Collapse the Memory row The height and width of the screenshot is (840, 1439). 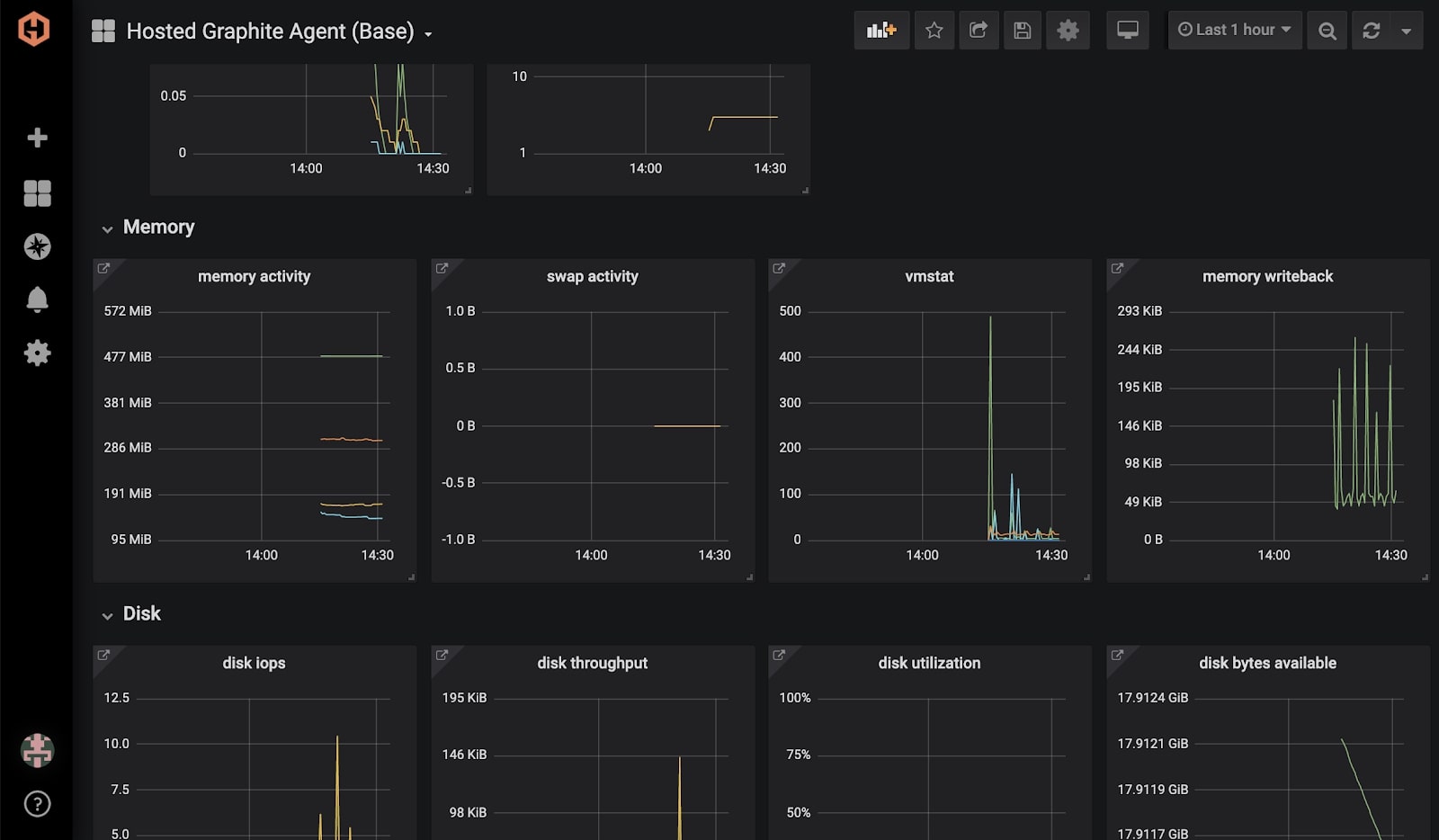[107, 228]
